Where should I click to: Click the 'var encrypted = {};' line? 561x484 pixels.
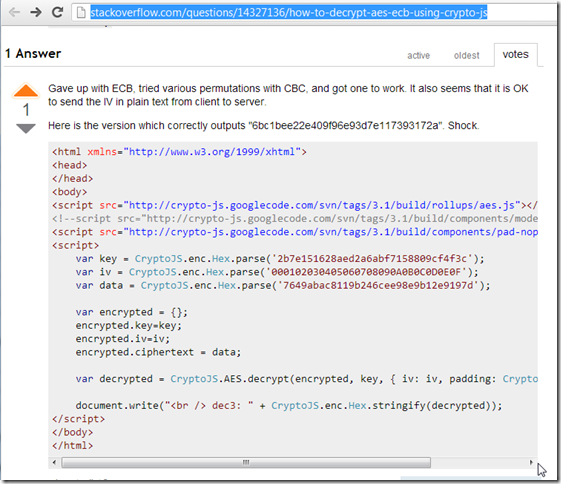[x=131, y=312]
